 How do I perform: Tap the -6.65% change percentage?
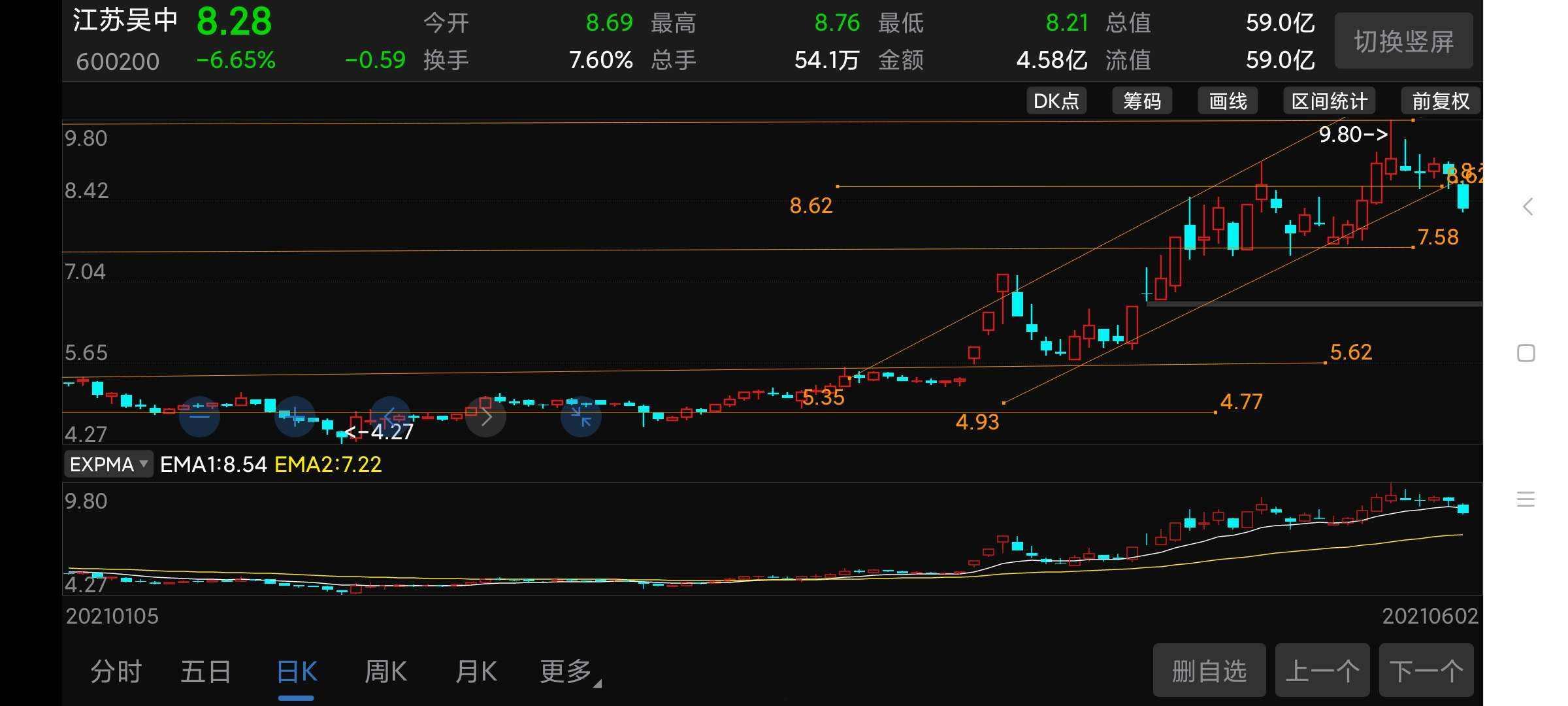236,60
